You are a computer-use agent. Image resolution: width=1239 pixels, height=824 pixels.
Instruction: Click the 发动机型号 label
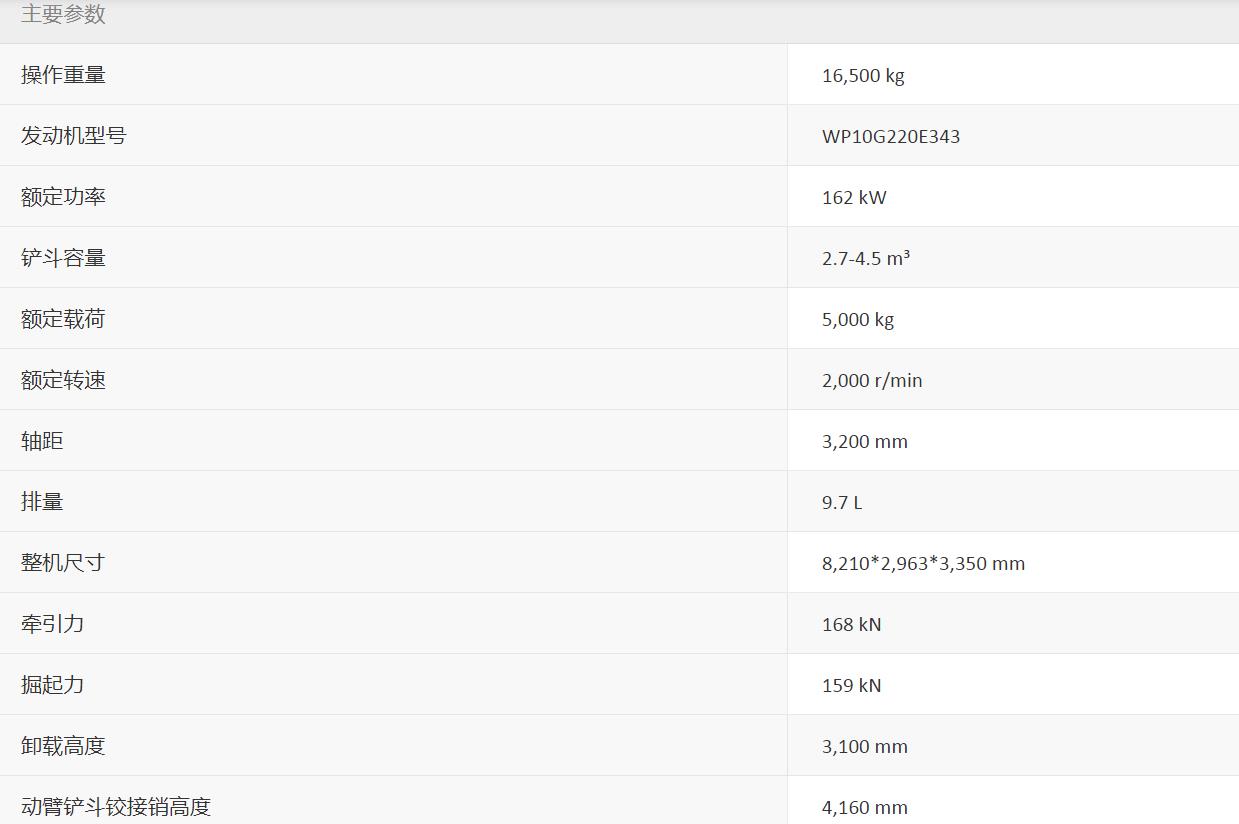pyautogui.click(x=74, y=136)
